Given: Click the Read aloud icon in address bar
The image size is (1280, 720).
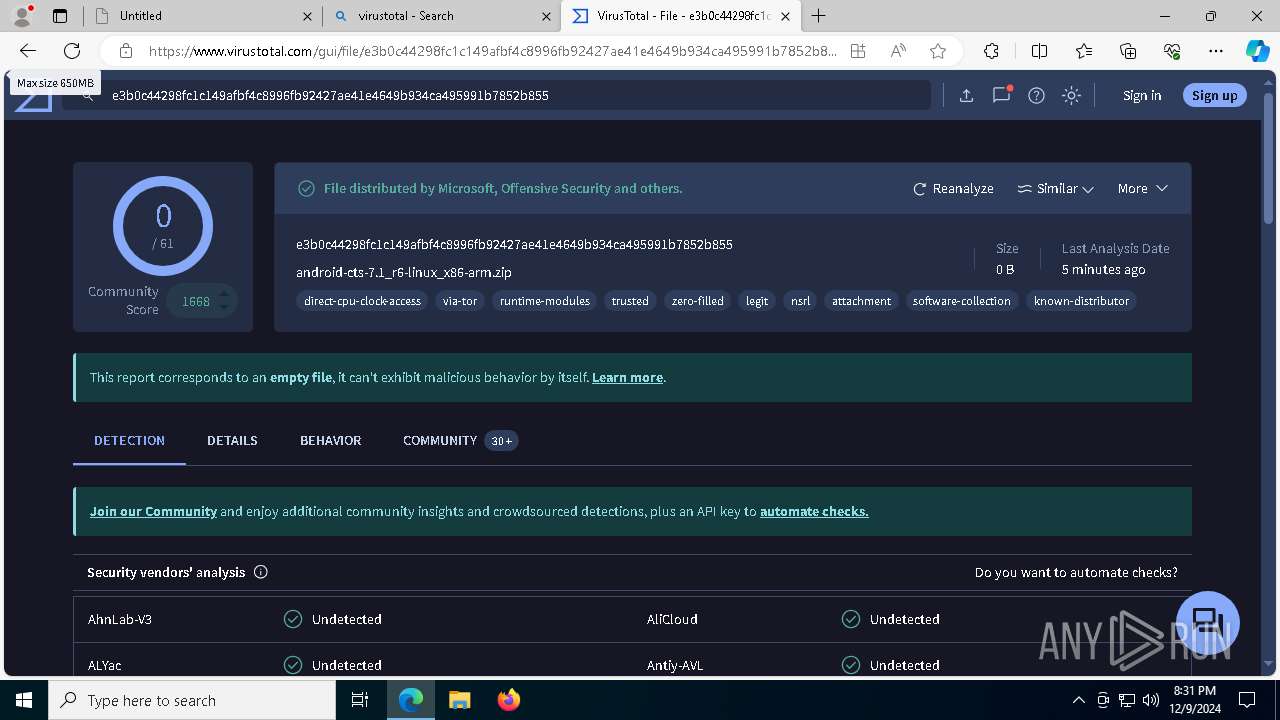Looking at the screenshot, I should [898, 51].
